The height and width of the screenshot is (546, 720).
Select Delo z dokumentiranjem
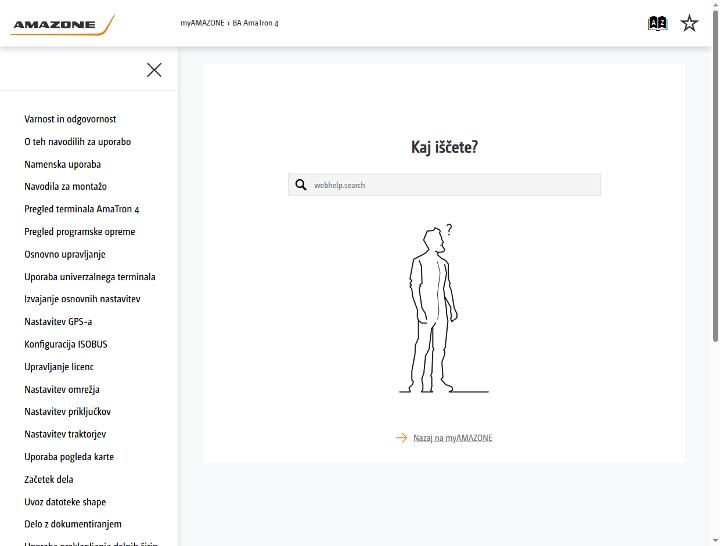point(73,524)
